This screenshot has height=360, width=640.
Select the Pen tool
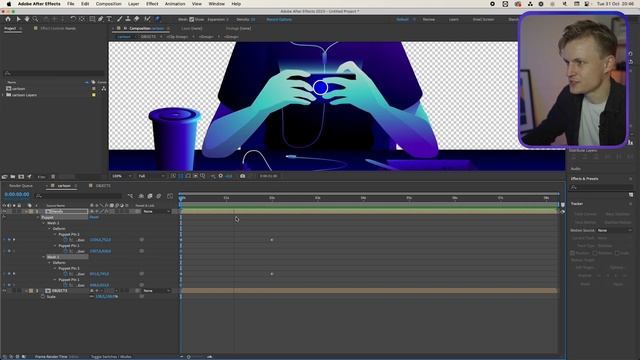pos(100,19)
